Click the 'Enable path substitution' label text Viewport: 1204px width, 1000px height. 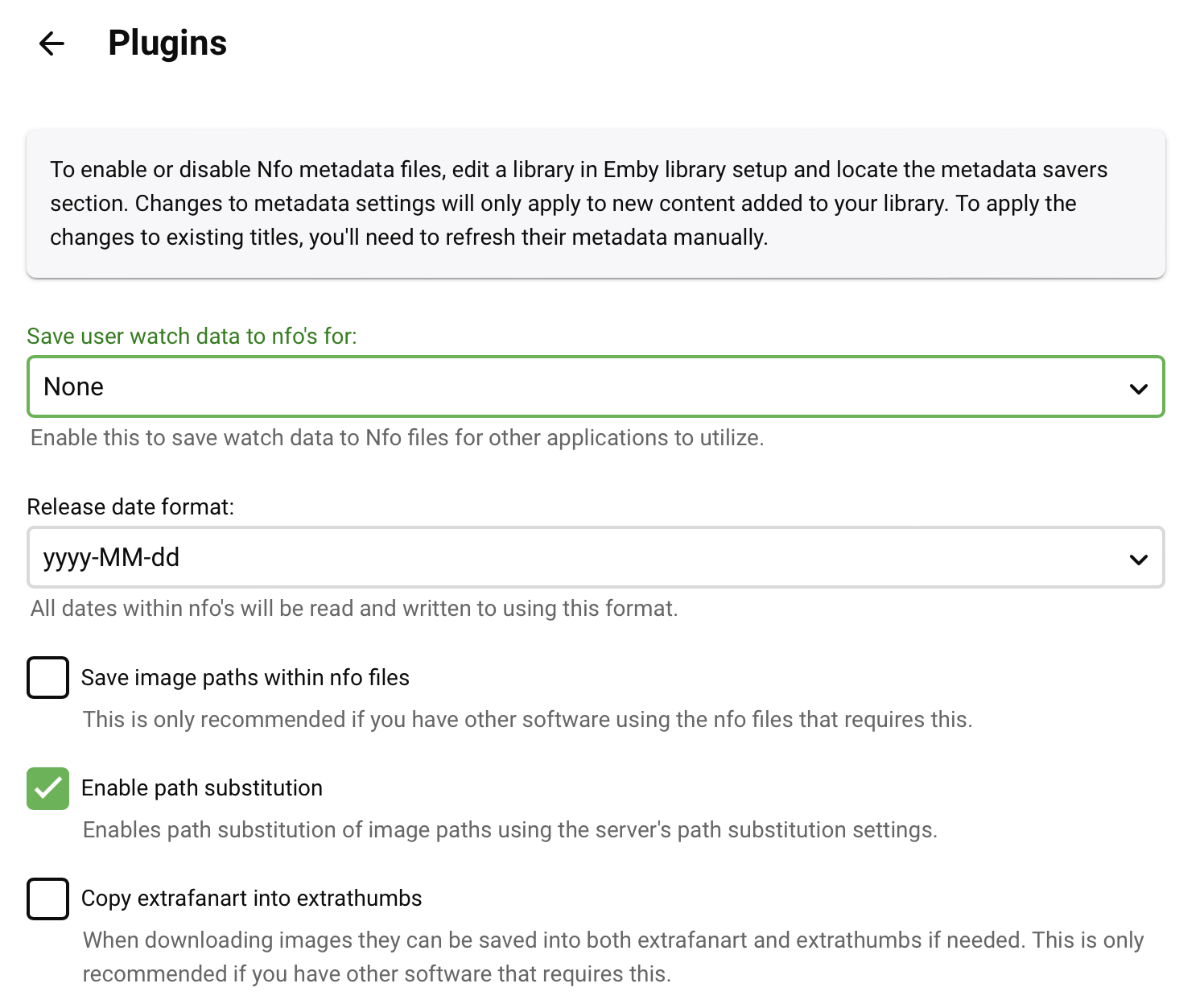pyautogui.click(x=202, y=788)
